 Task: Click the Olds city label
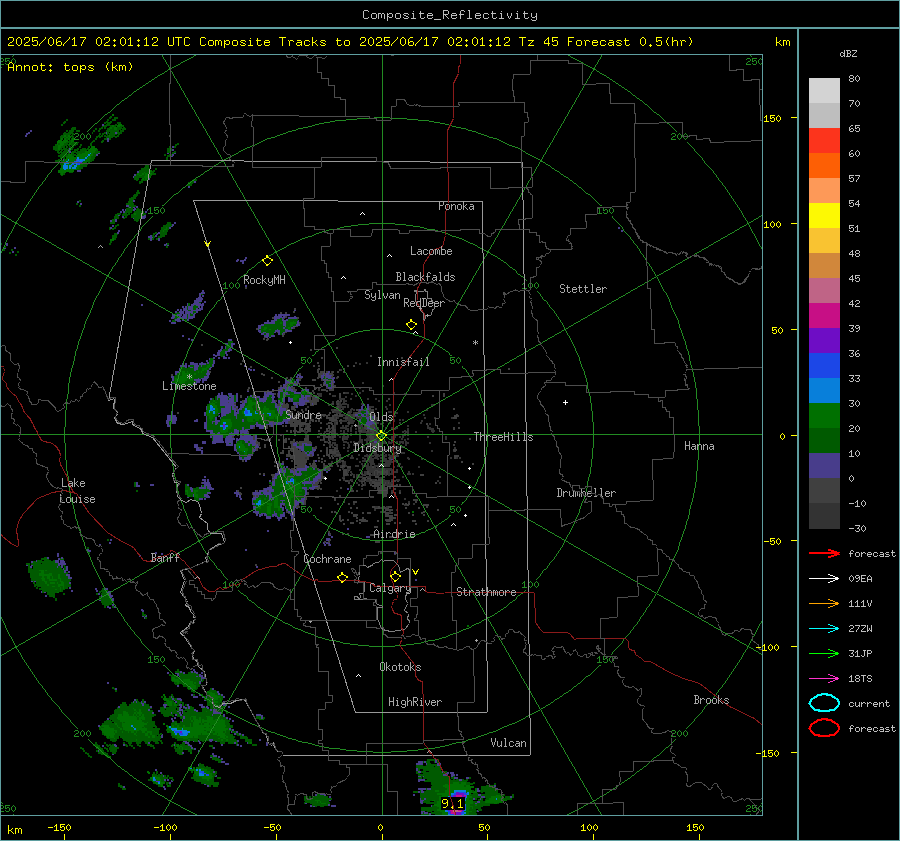click(x=381, y=416)
